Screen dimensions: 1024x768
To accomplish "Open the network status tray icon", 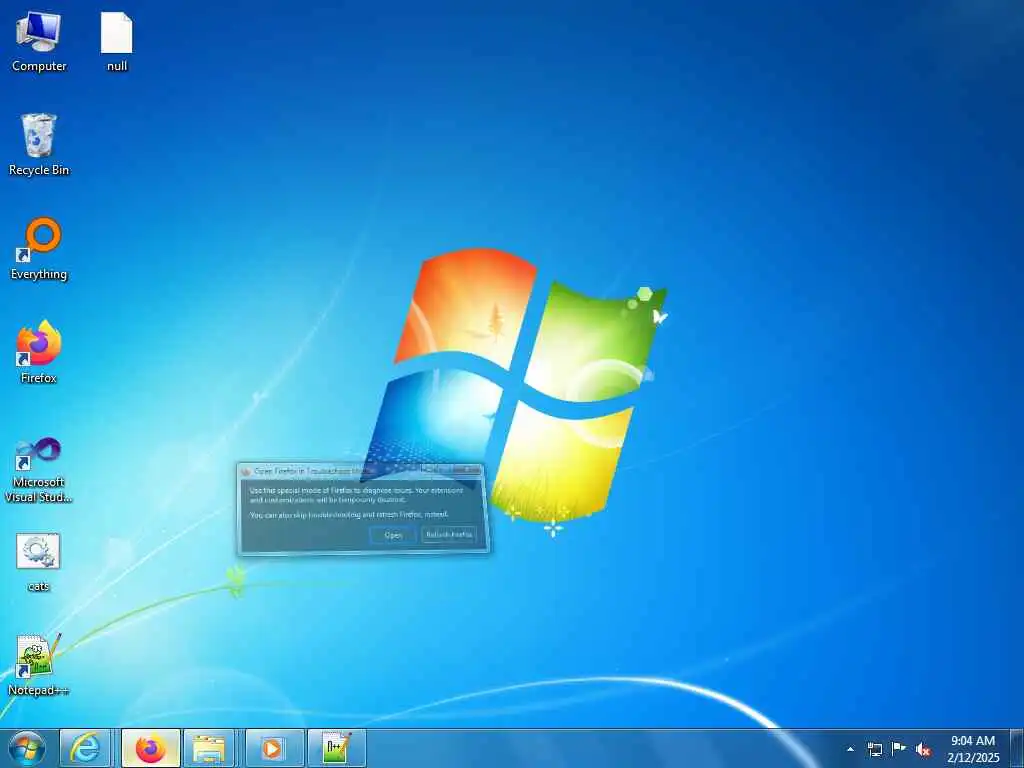I will [x=874, y=749].
